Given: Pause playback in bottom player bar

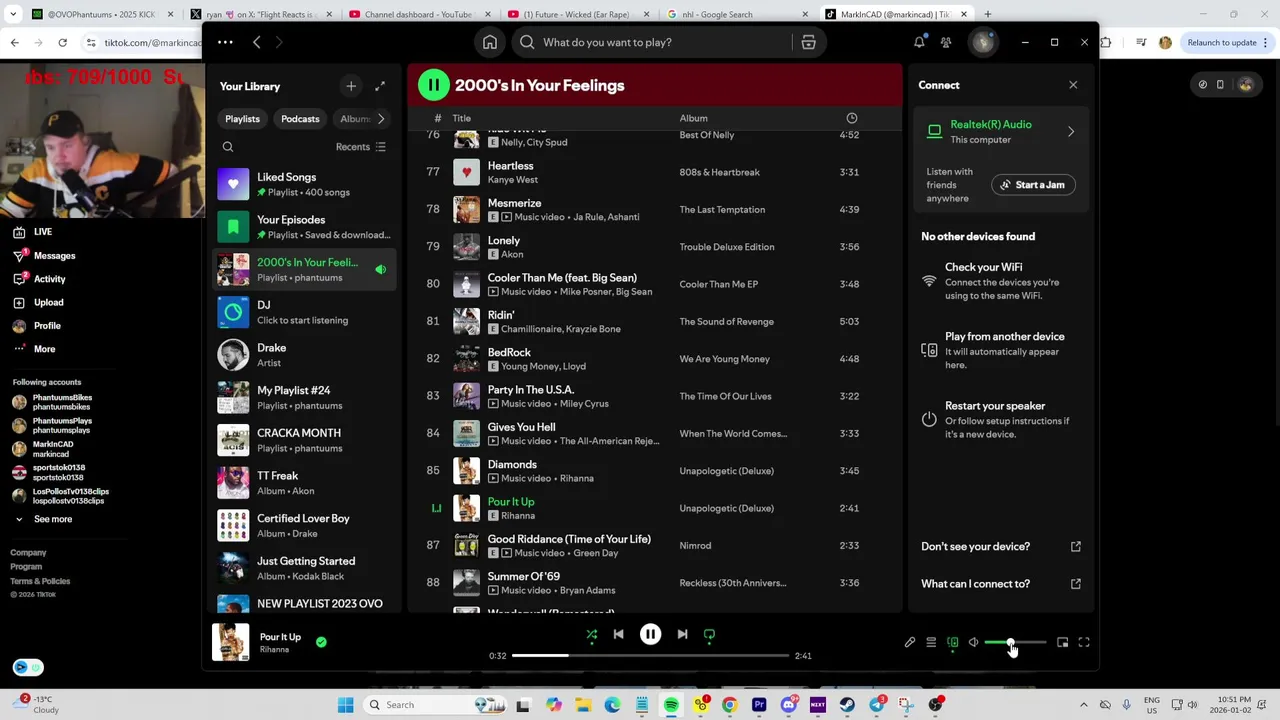Looking at the screenshot, I should [650, 634].
